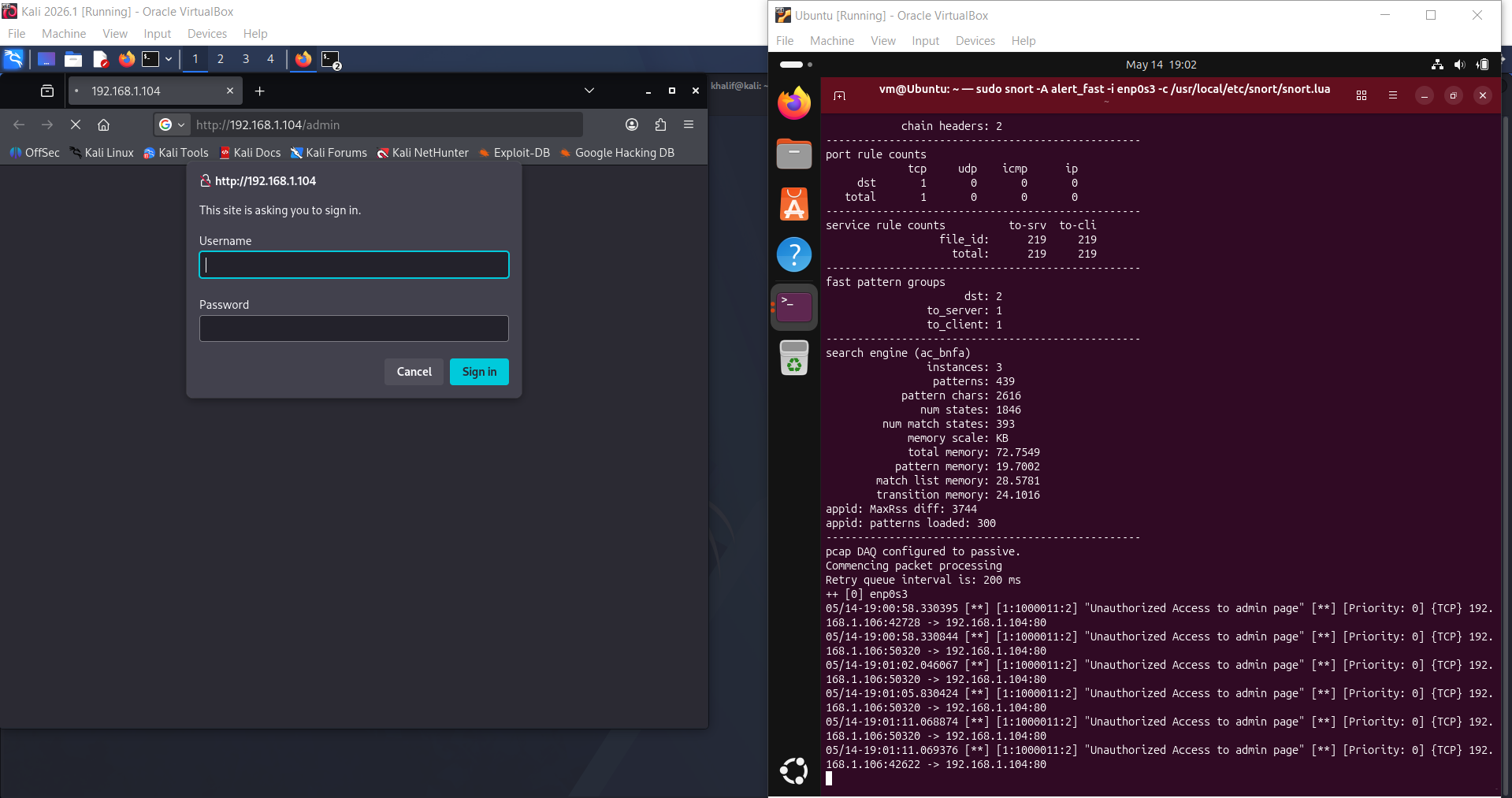
Task: Select running terminal window in Kali taskbar
Action: pos(331,60)
